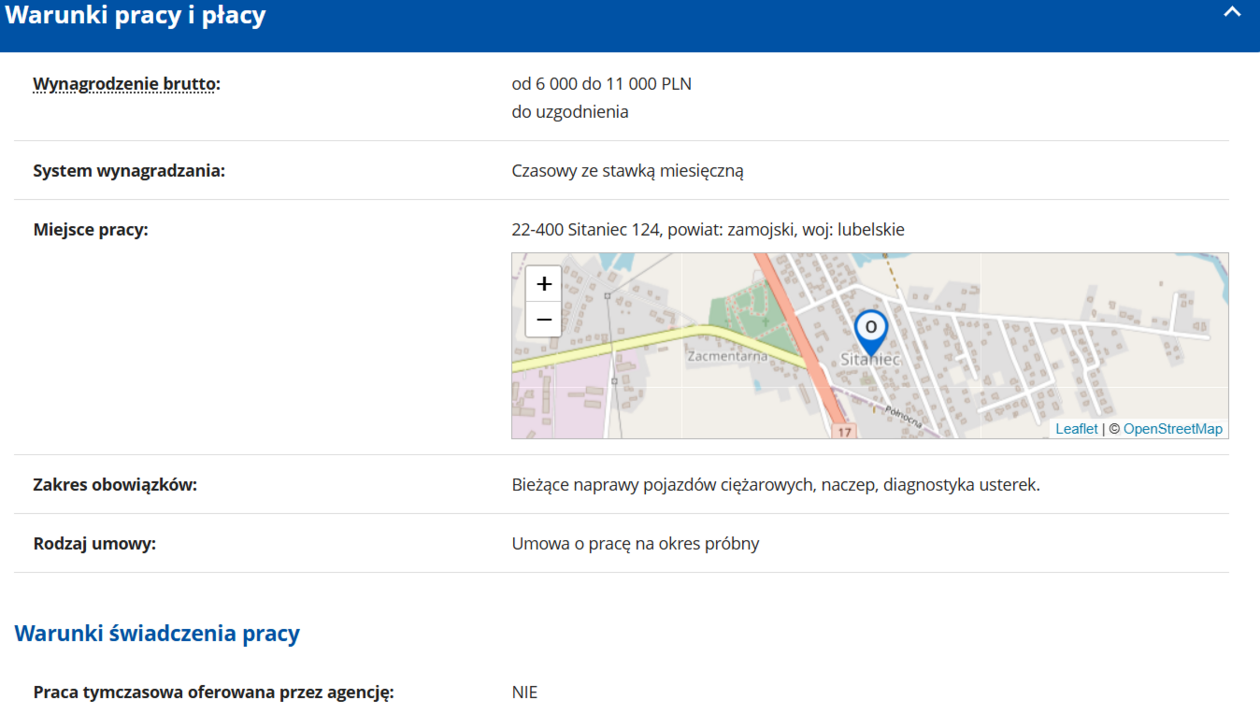
Task: Click the Wynagrodzenie brutto underlined label
Action: pos(125,84)
